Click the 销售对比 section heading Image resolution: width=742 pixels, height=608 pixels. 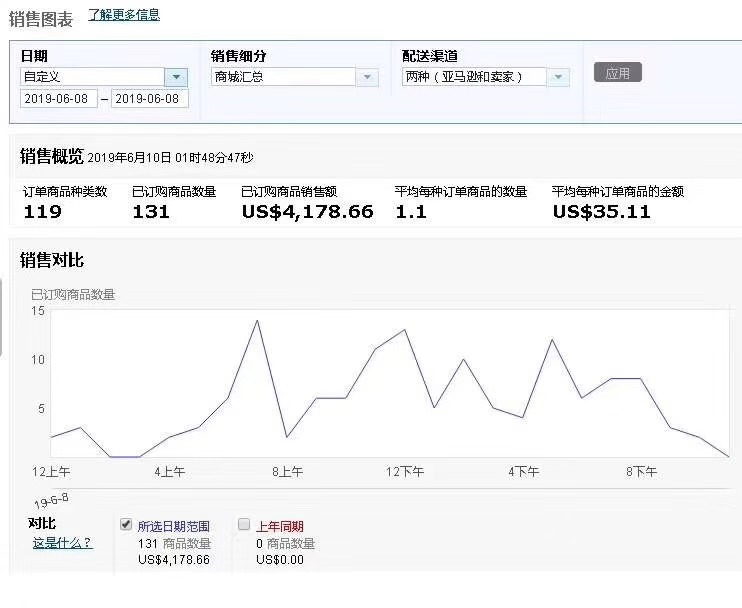[52, 260]
